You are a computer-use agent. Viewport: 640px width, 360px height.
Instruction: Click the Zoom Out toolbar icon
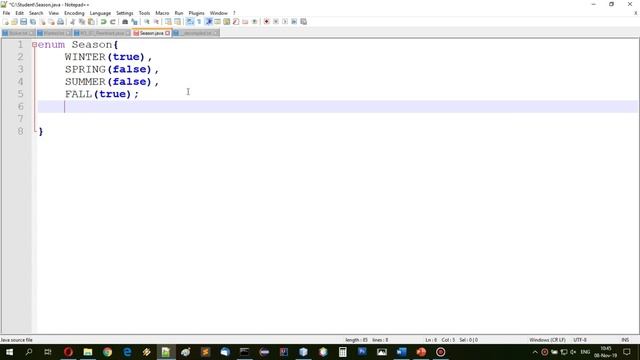coord(156,22)
